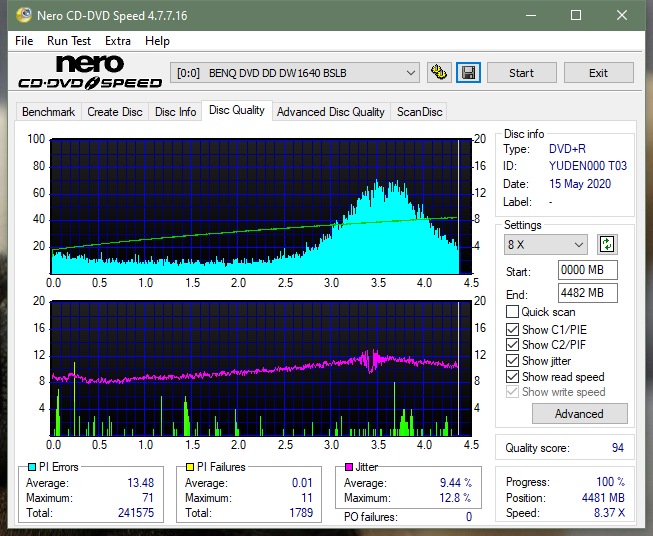
Task: Click PI Errors average 13.48
Action: coord(141,483)
